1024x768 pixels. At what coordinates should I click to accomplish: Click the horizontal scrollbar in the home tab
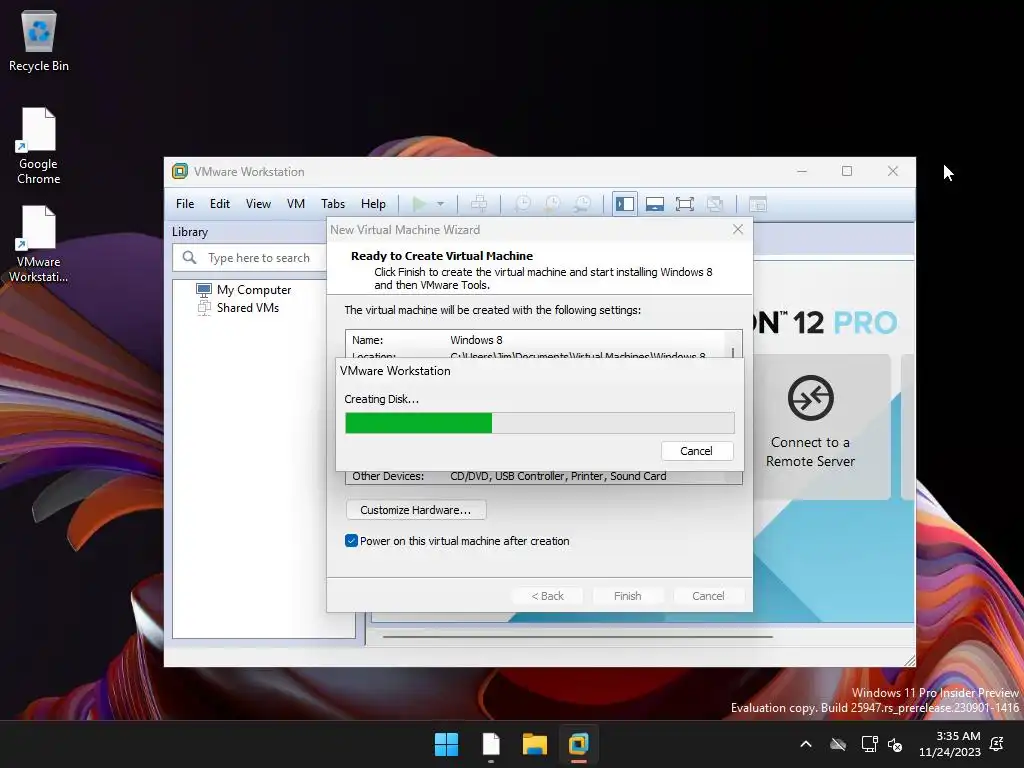[x=578, y=636]
